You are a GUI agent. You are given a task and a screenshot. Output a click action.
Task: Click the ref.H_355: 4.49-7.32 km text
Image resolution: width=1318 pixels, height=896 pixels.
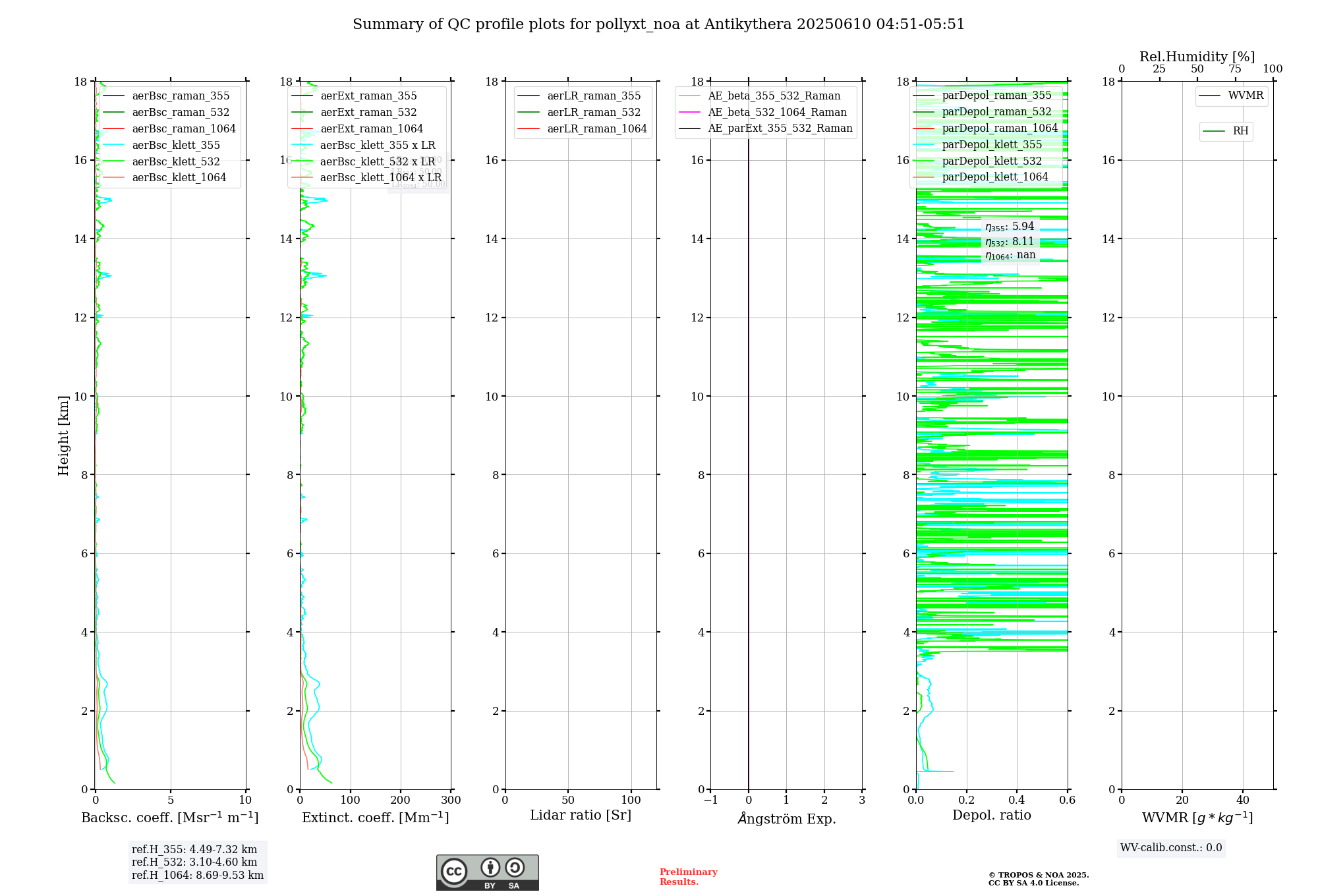(x=194, y=850)
